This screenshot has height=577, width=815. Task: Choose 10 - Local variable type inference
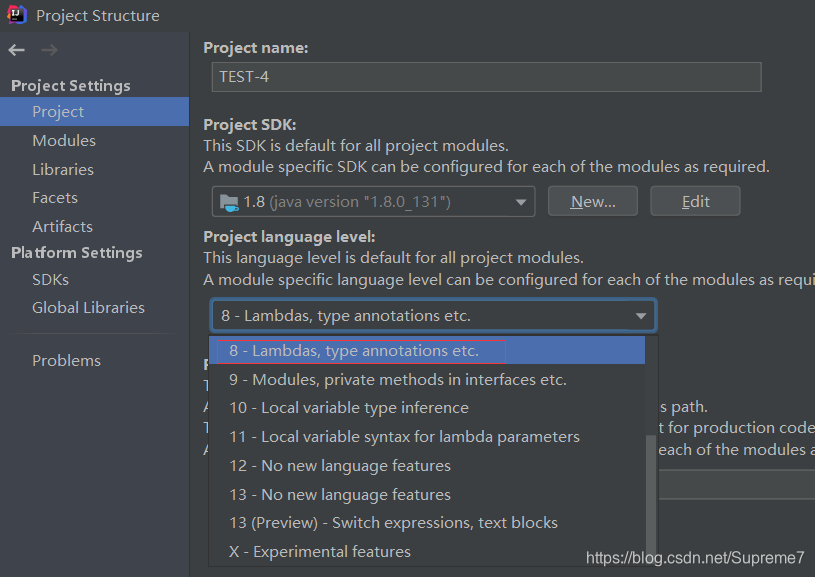pos(348,408)
